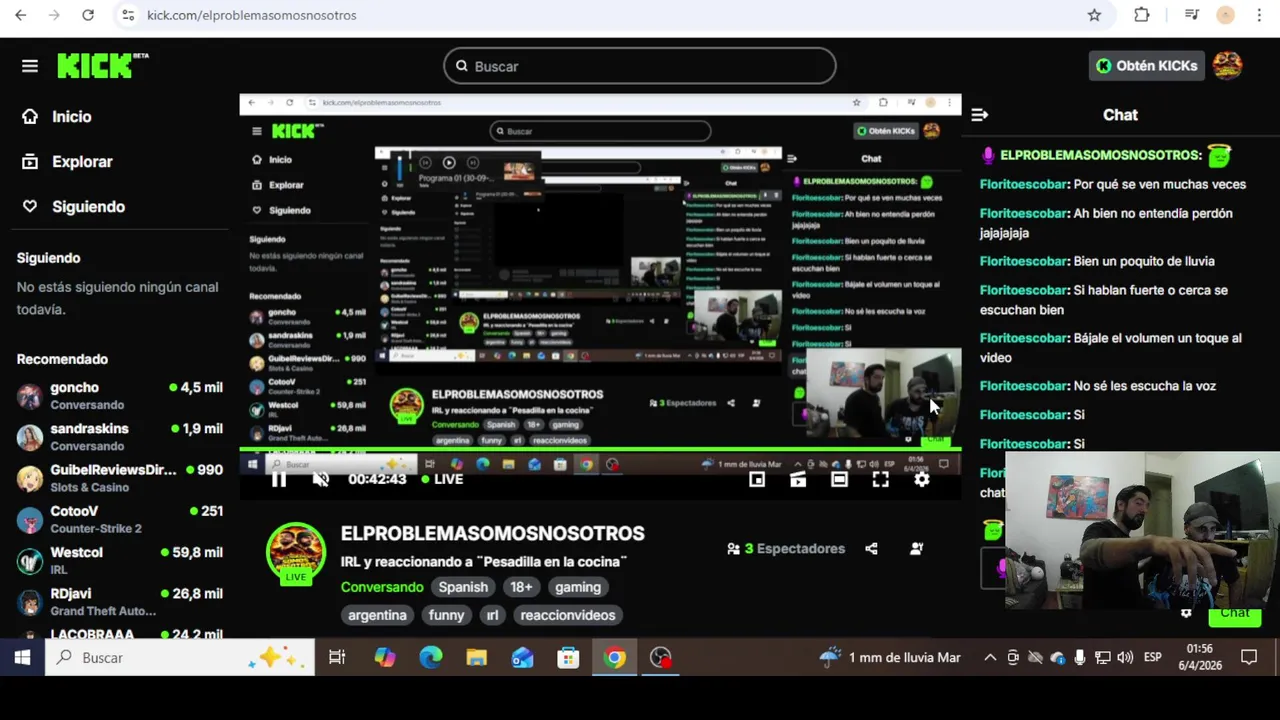Enable picture-in-picture in player
Viewport: 1280px width, 720px height.
click(x=757, y=479)
